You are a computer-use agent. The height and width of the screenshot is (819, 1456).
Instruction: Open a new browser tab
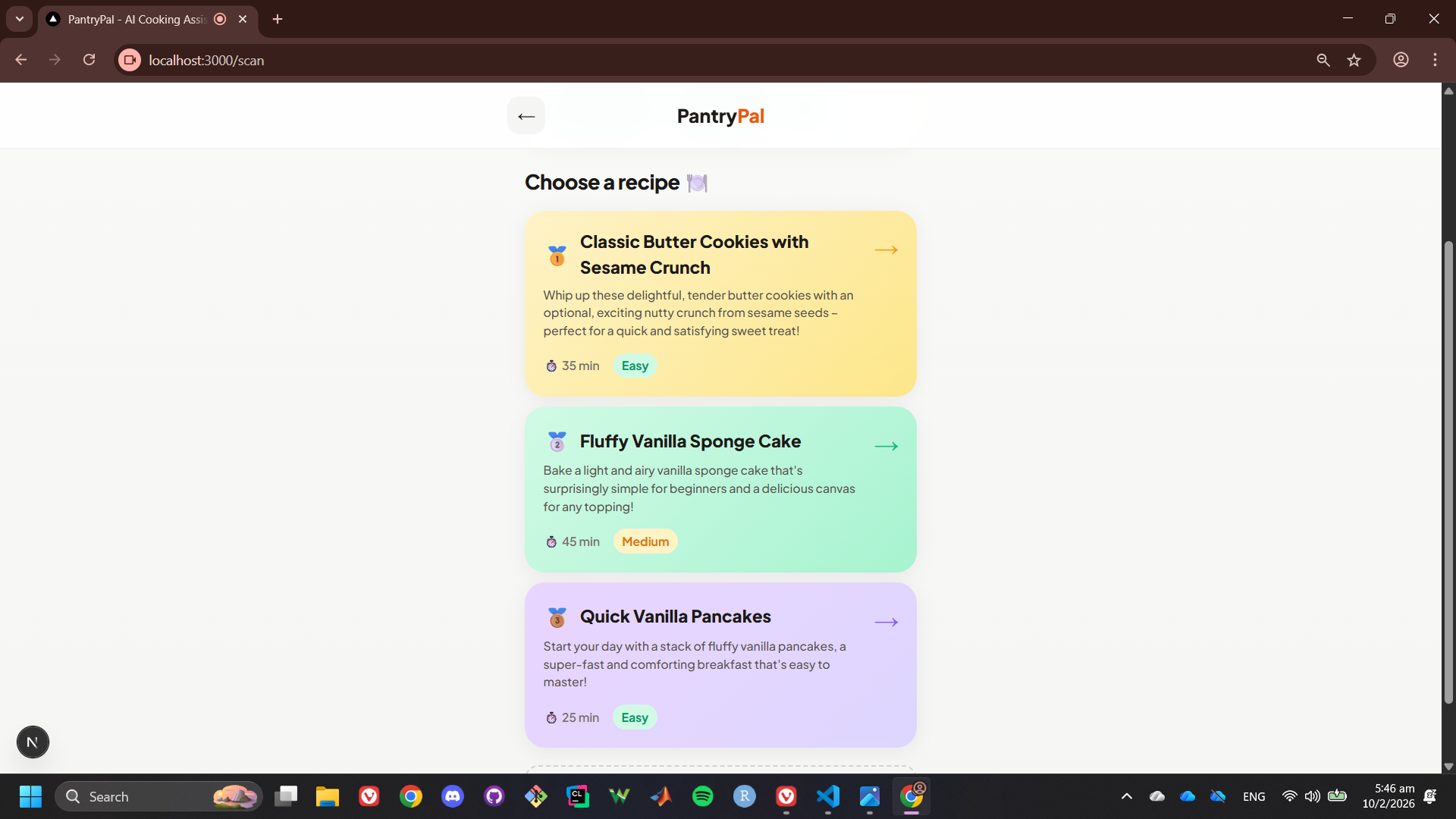pos(278,20)
